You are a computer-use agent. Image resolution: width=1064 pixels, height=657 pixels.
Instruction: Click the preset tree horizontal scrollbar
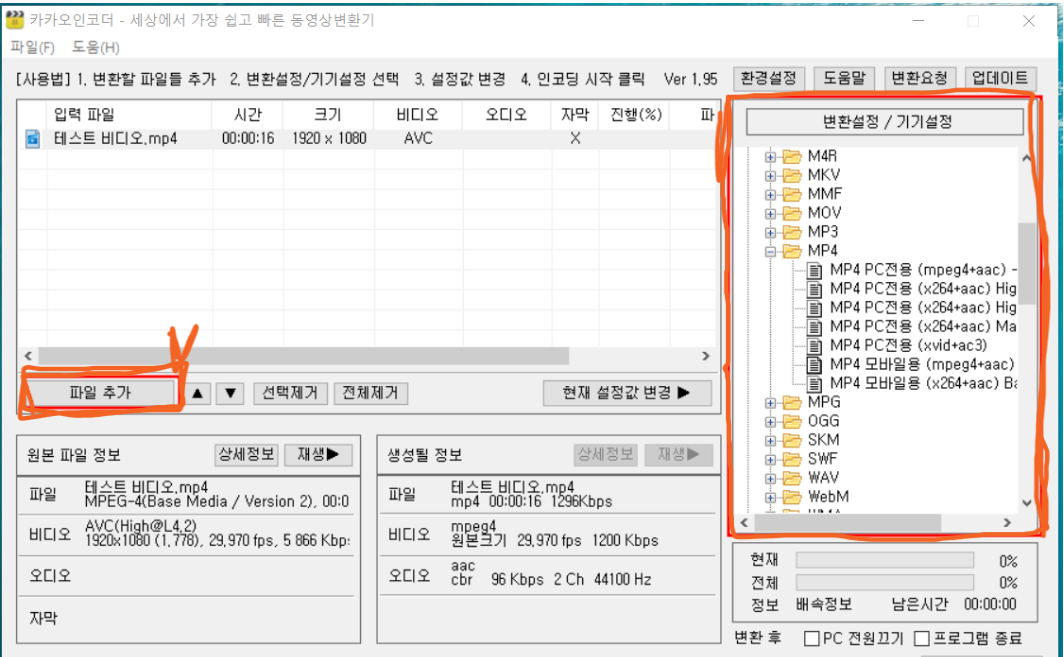(848, 523)
